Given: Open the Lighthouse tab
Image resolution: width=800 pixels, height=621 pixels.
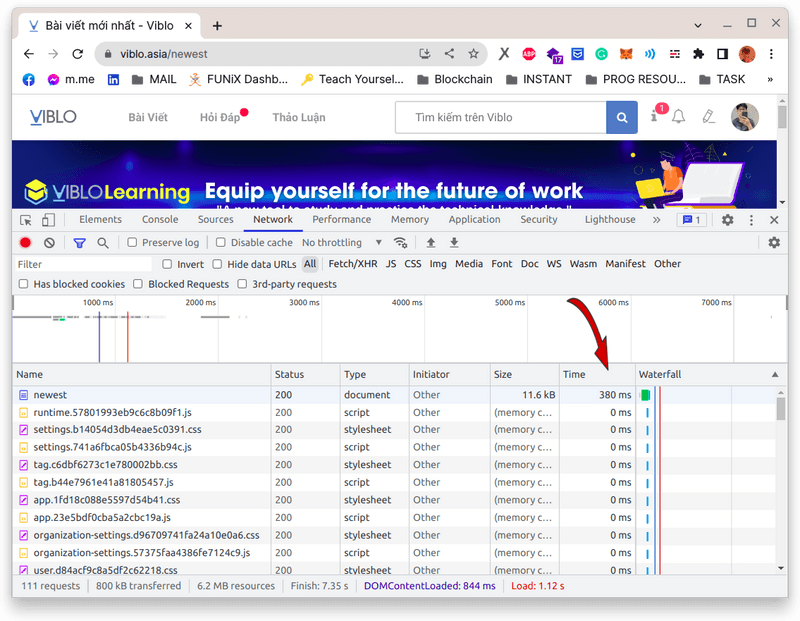Looking at the screenshot, I should coord(609,220).
